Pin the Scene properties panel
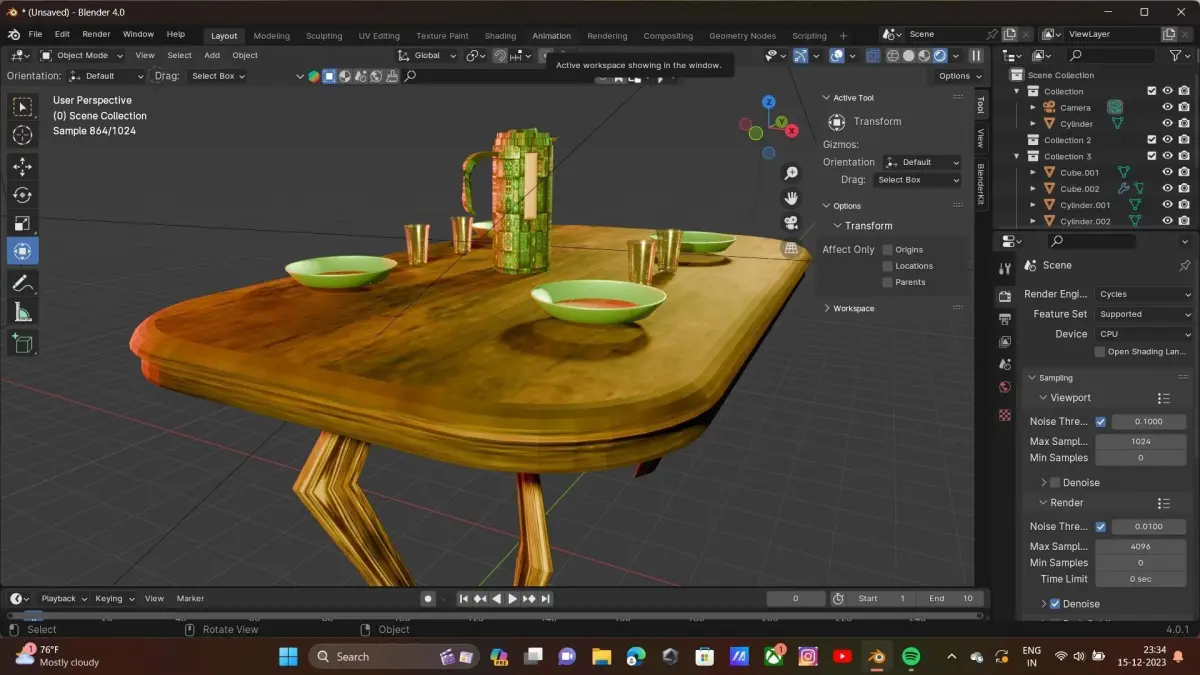Image resolution: width=1200 pixels, height=675 pixels. point(1184,265)
